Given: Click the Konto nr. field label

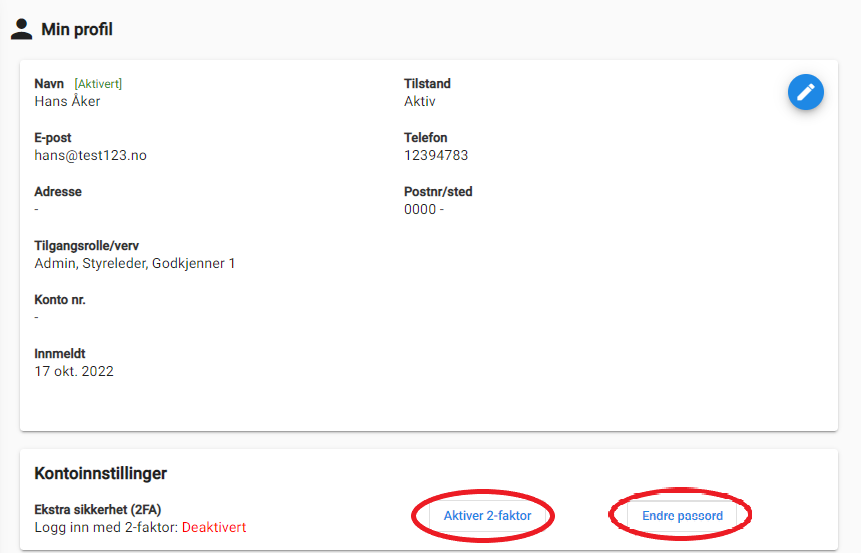Looking at the screenshot, I should tap(60, 300).
